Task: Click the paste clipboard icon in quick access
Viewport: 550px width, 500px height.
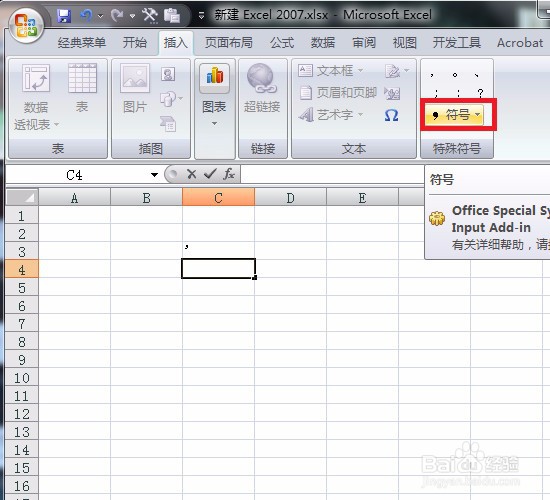Action: coord(172,15)
